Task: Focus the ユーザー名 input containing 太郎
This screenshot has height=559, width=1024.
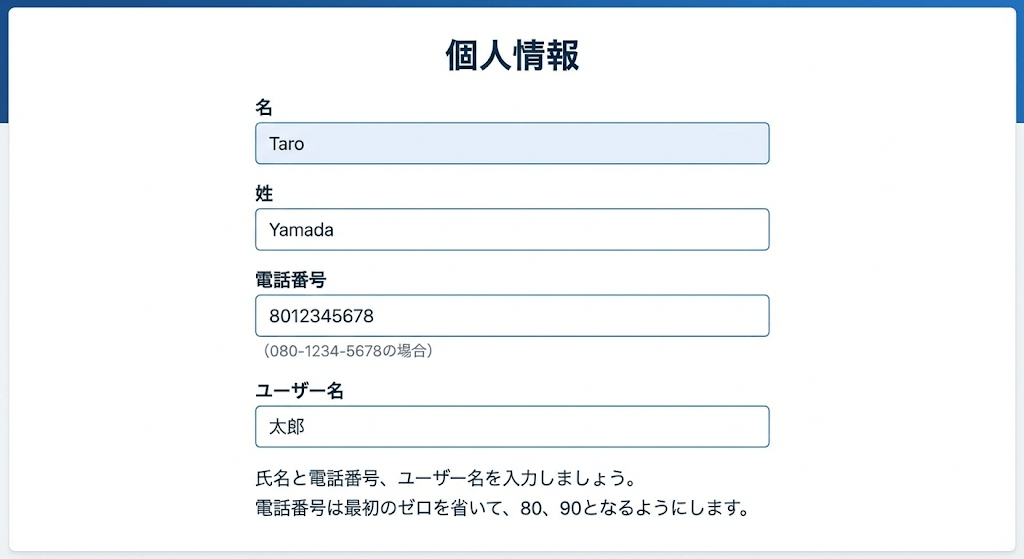Action: (x=512, y=427)
